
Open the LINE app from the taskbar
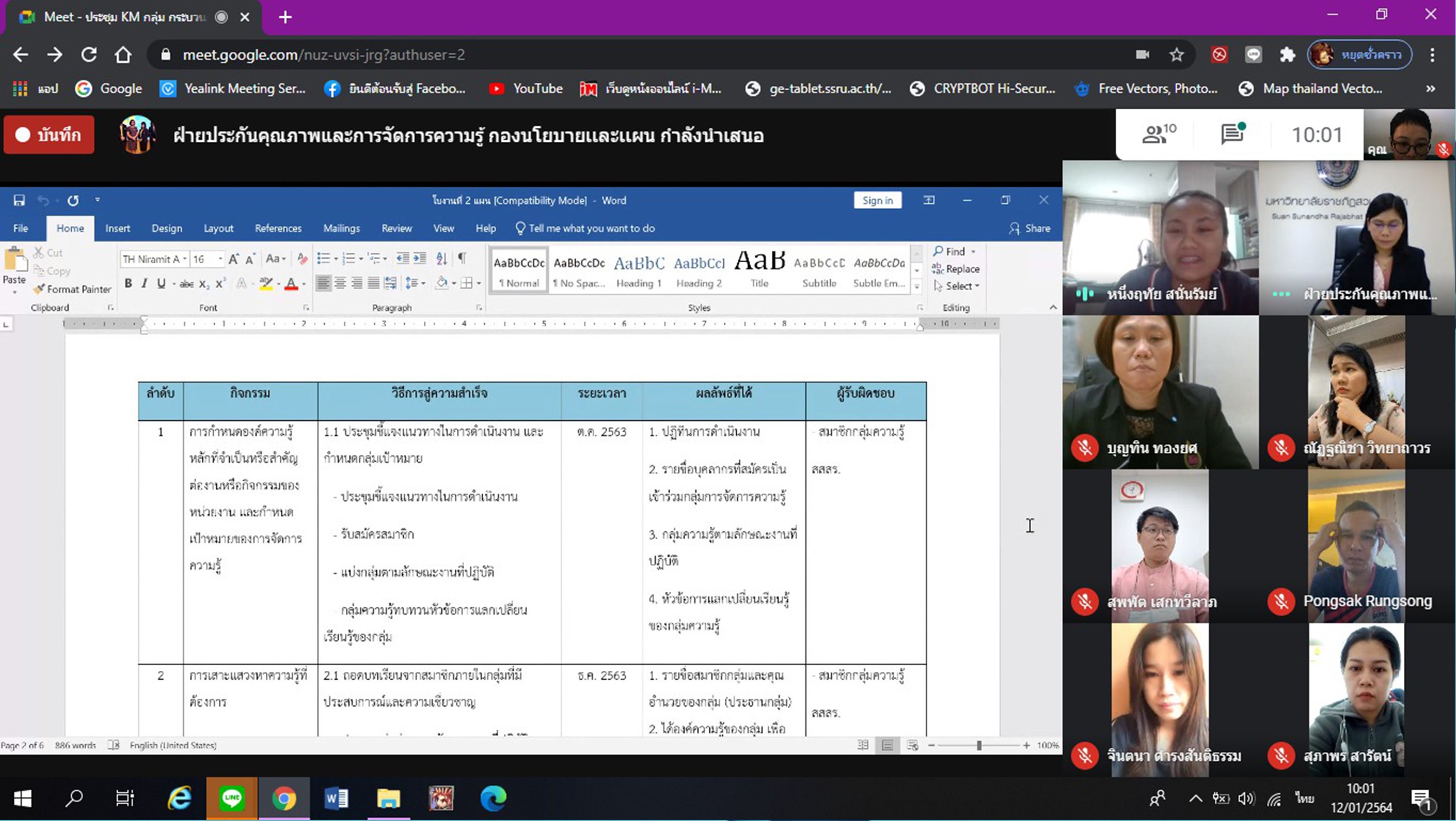coord(232,799)
